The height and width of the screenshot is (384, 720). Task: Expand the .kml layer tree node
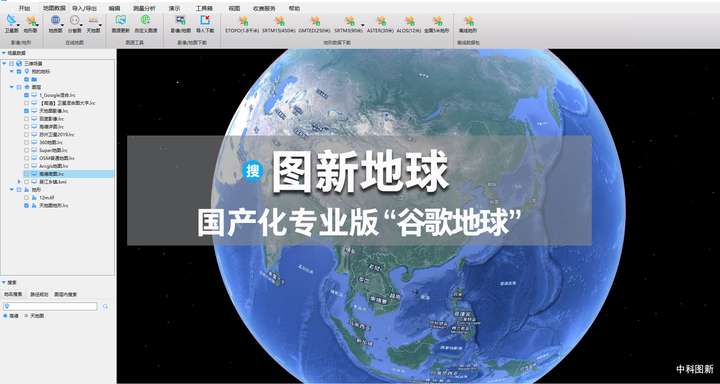pos(19,181)
